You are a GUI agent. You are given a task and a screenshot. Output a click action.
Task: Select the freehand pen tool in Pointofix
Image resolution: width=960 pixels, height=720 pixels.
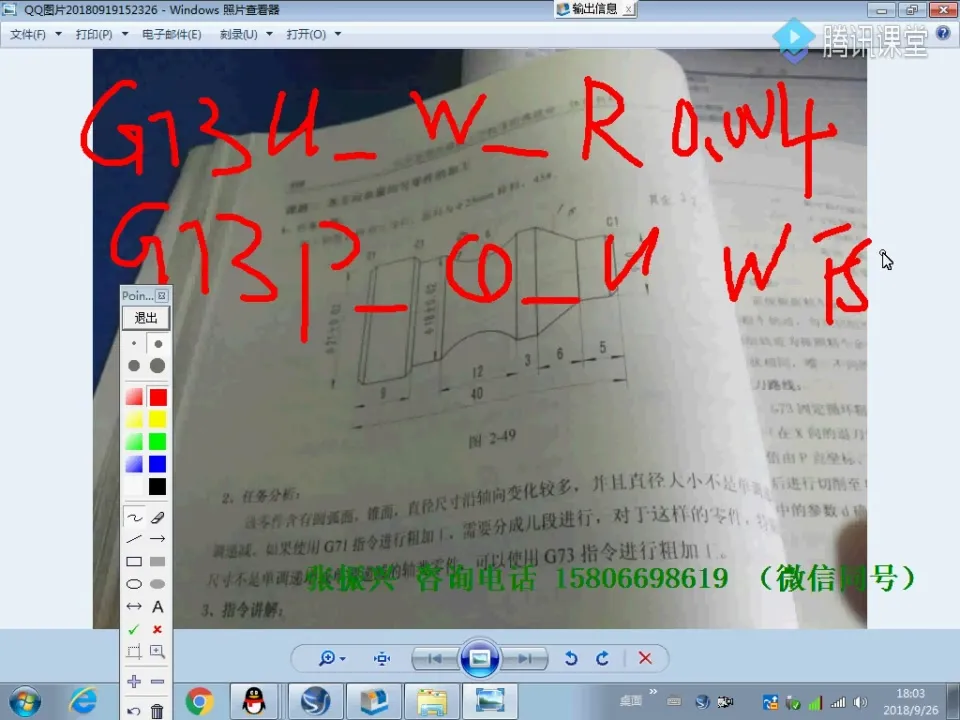point(134,517)
